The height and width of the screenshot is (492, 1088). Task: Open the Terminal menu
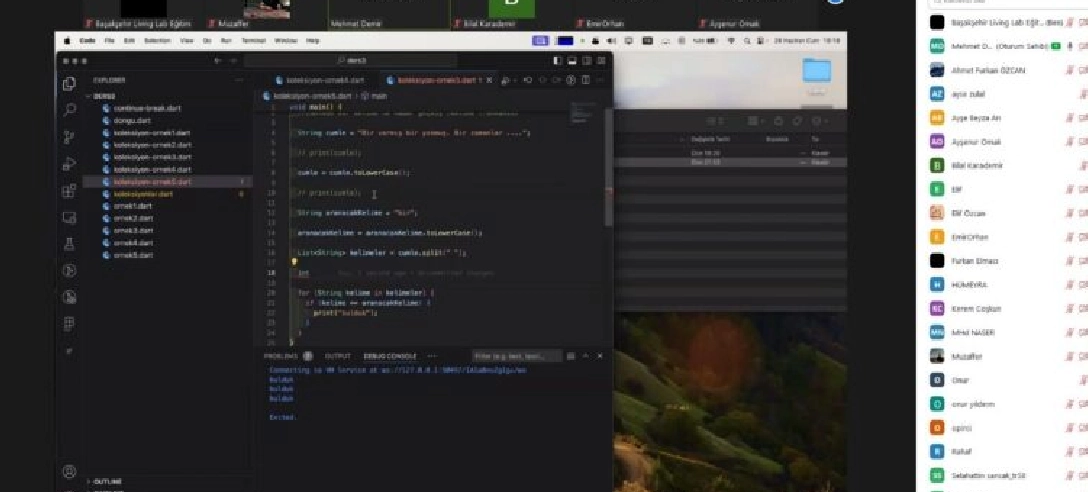[x=253, y=41]
